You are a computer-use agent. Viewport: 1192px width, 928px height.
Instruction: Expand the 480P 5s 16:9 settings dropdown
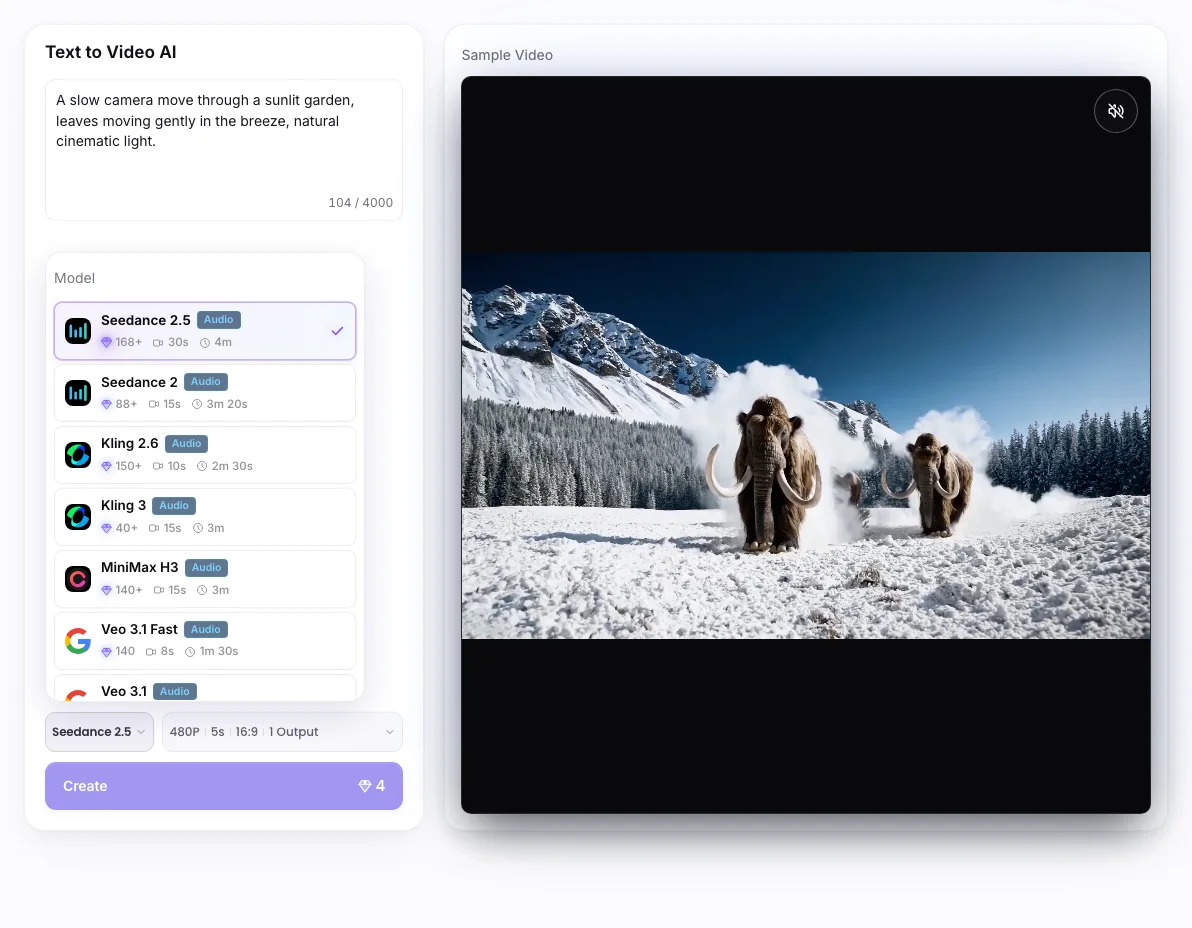pyautogui.click(x=282, y=732)
